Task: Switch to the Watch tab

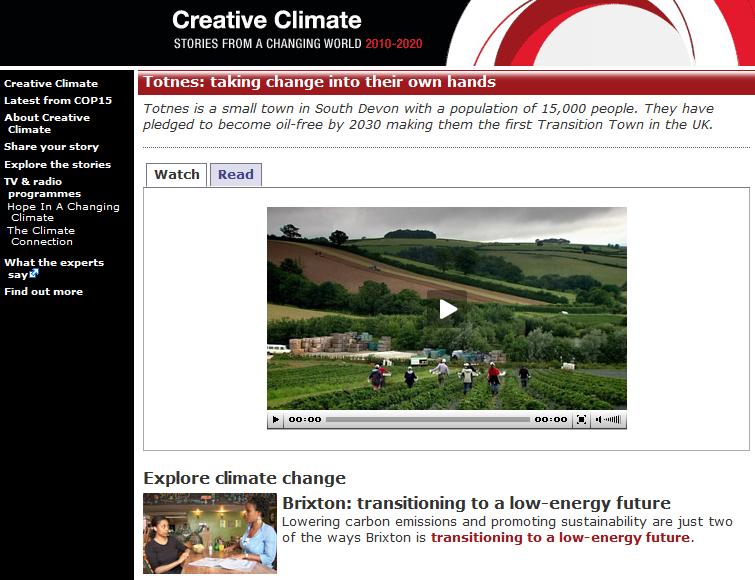Action: 177,174
